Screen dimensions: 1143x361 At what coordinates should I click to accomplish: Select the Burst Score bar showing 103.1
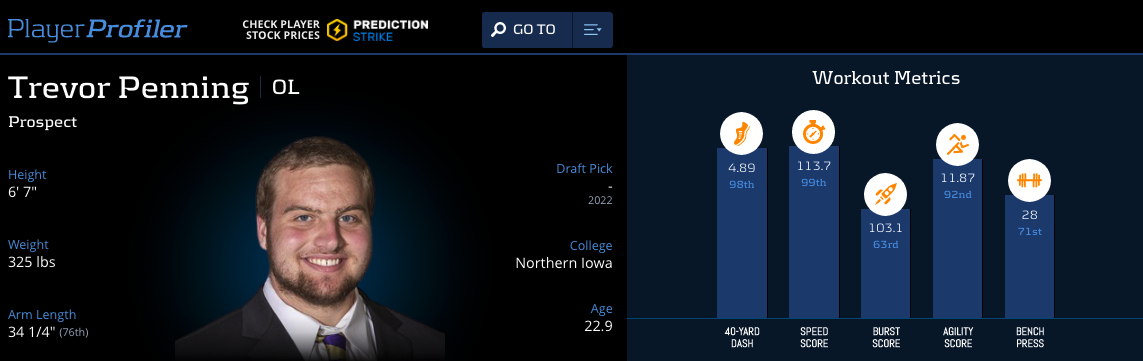886,263
